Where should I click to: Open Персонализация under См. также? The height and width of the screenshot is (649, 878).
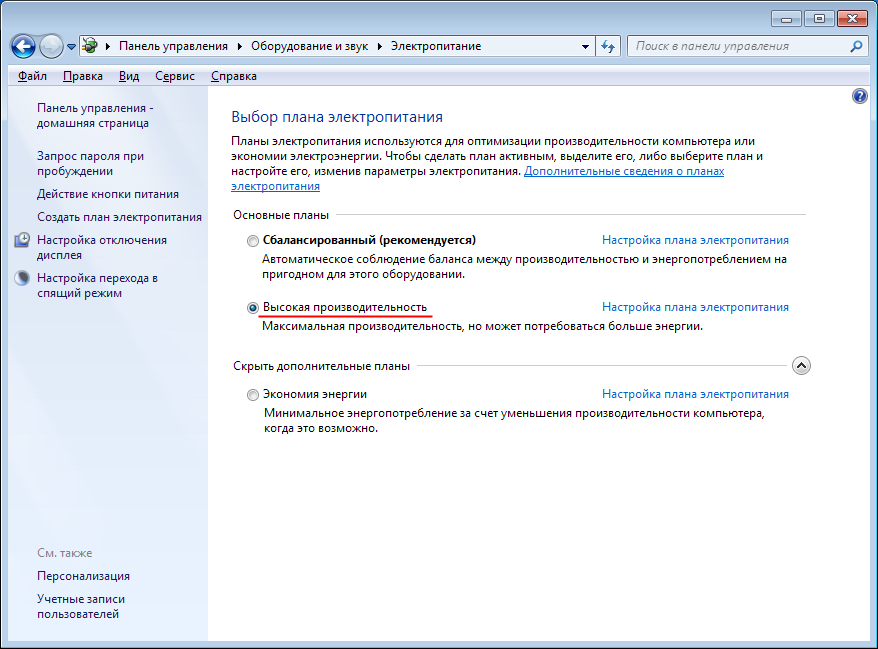pyautogui.click(x=83, y=576)
